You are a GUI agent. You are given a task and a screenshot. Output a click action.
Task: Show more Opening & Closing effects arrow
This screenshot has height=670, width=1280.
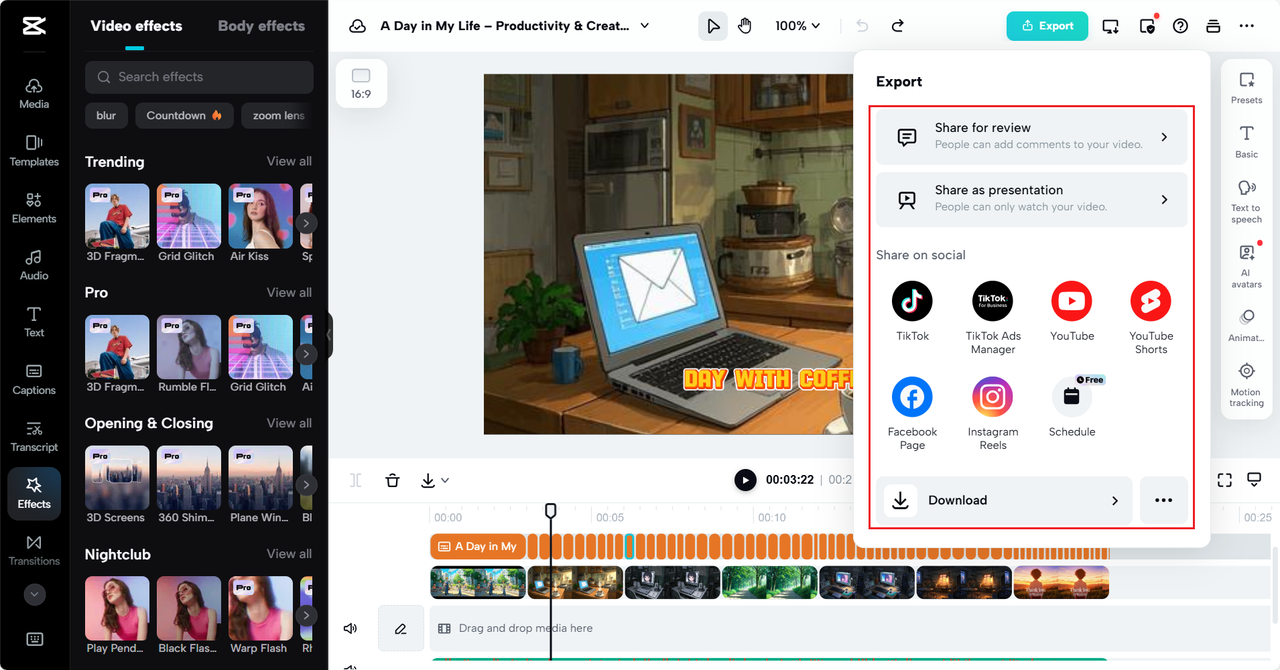click(x=306, y=485)
